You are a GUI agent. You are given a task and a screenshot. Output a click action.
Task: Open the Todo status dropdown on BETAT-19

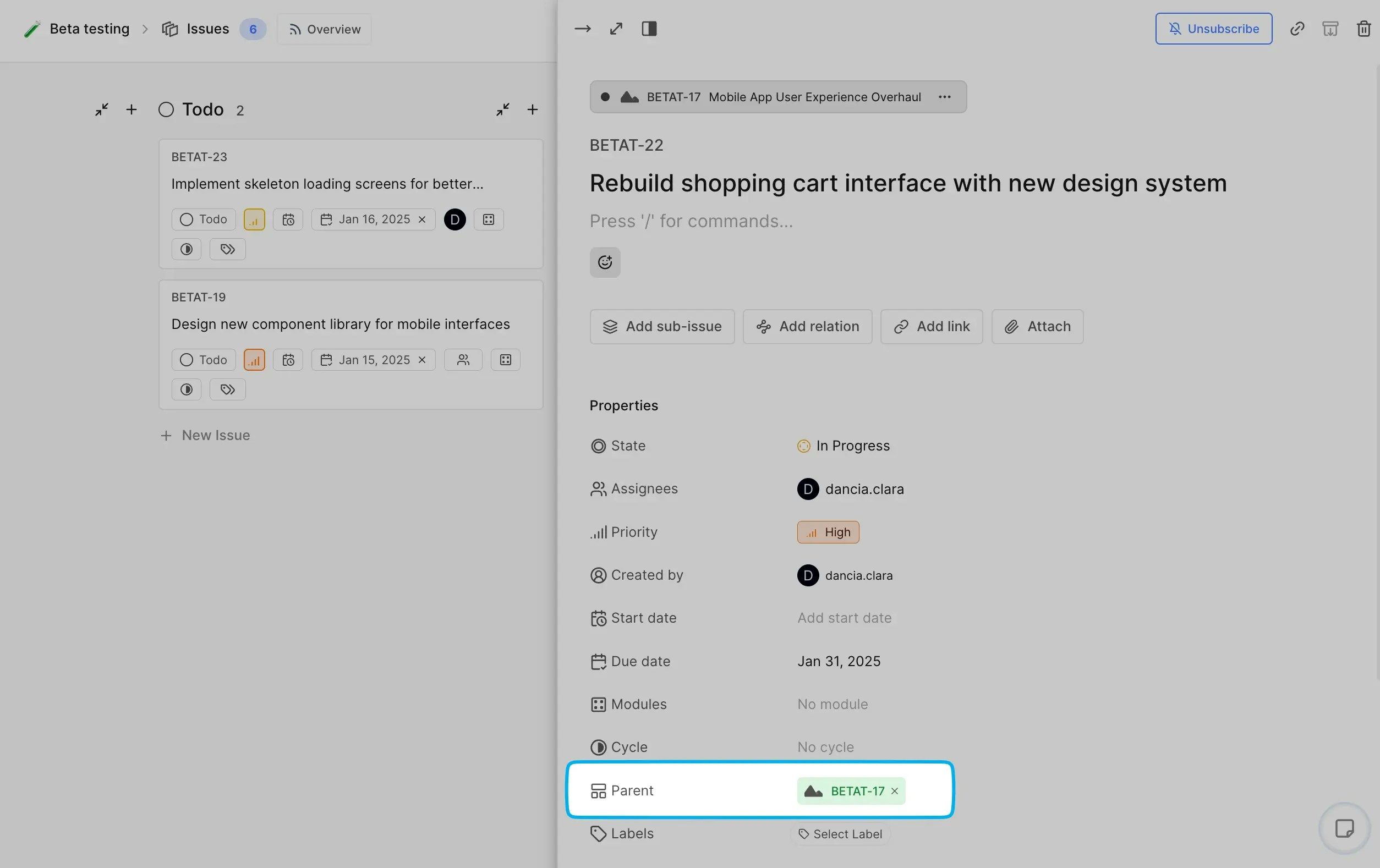(x=203, y=360)
